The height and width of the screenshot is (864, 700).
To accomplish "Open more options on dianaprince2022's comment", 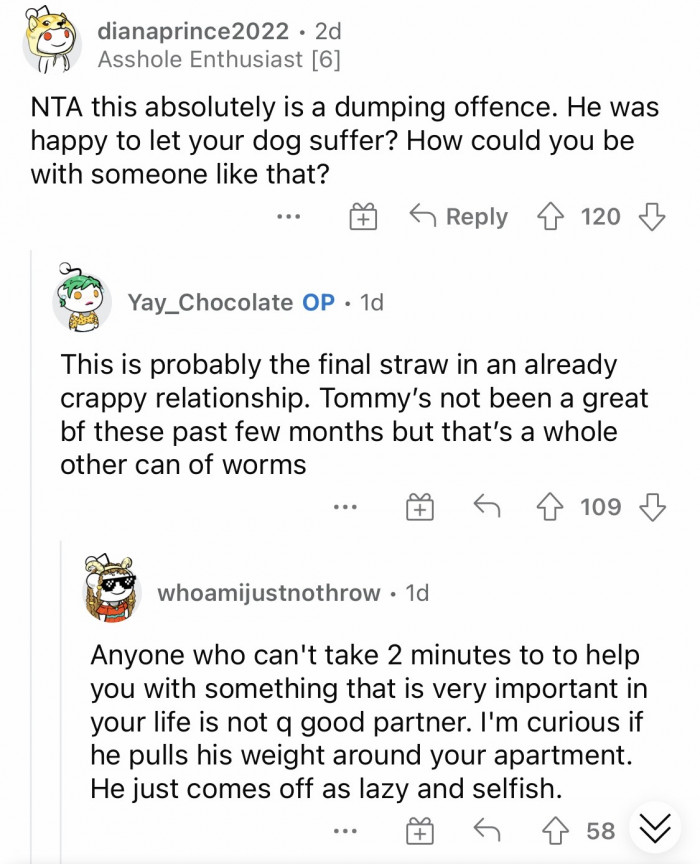I will click(x=290, y=217).
